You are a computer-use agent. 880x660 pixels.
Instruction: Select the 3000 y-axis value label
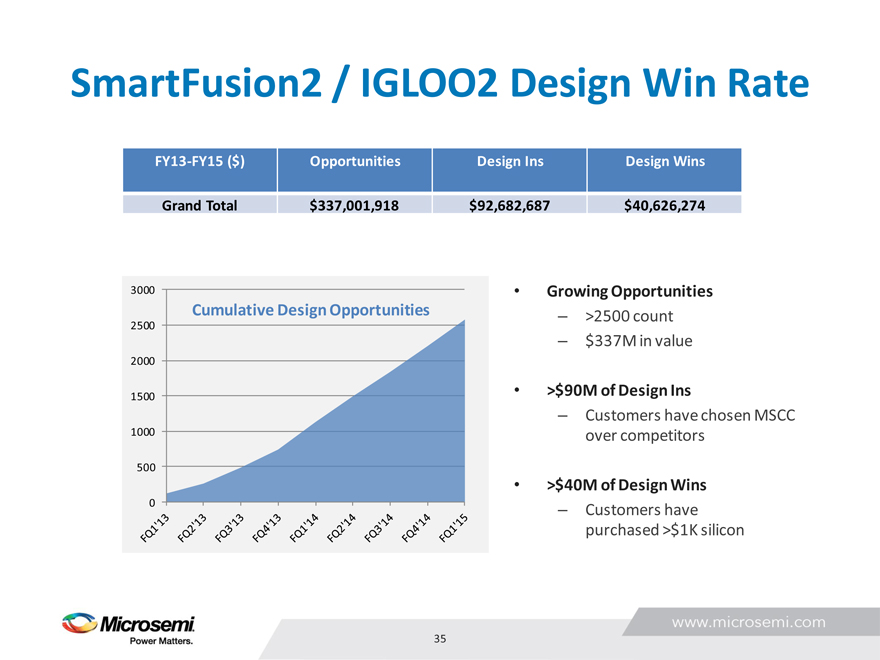[142, 290]
